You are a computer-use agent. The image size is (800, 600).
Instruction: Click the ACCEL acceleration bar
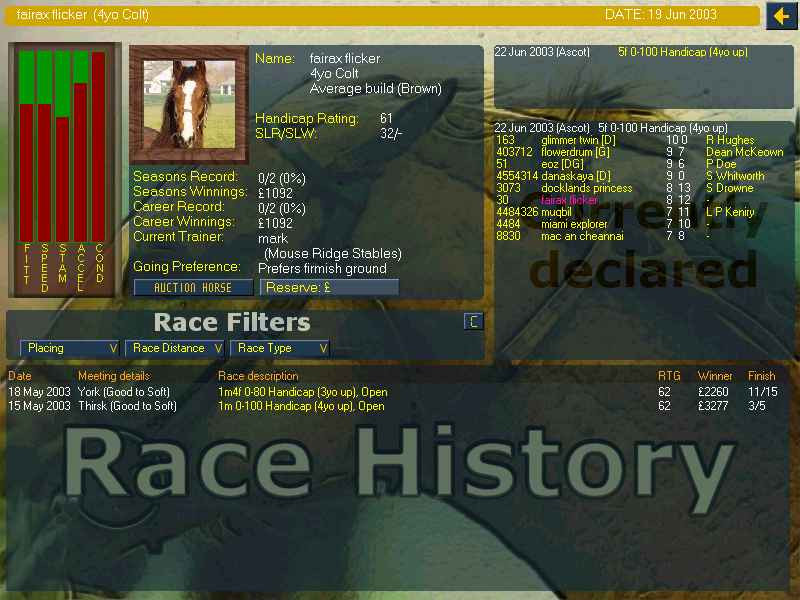[x=81, y=146]
